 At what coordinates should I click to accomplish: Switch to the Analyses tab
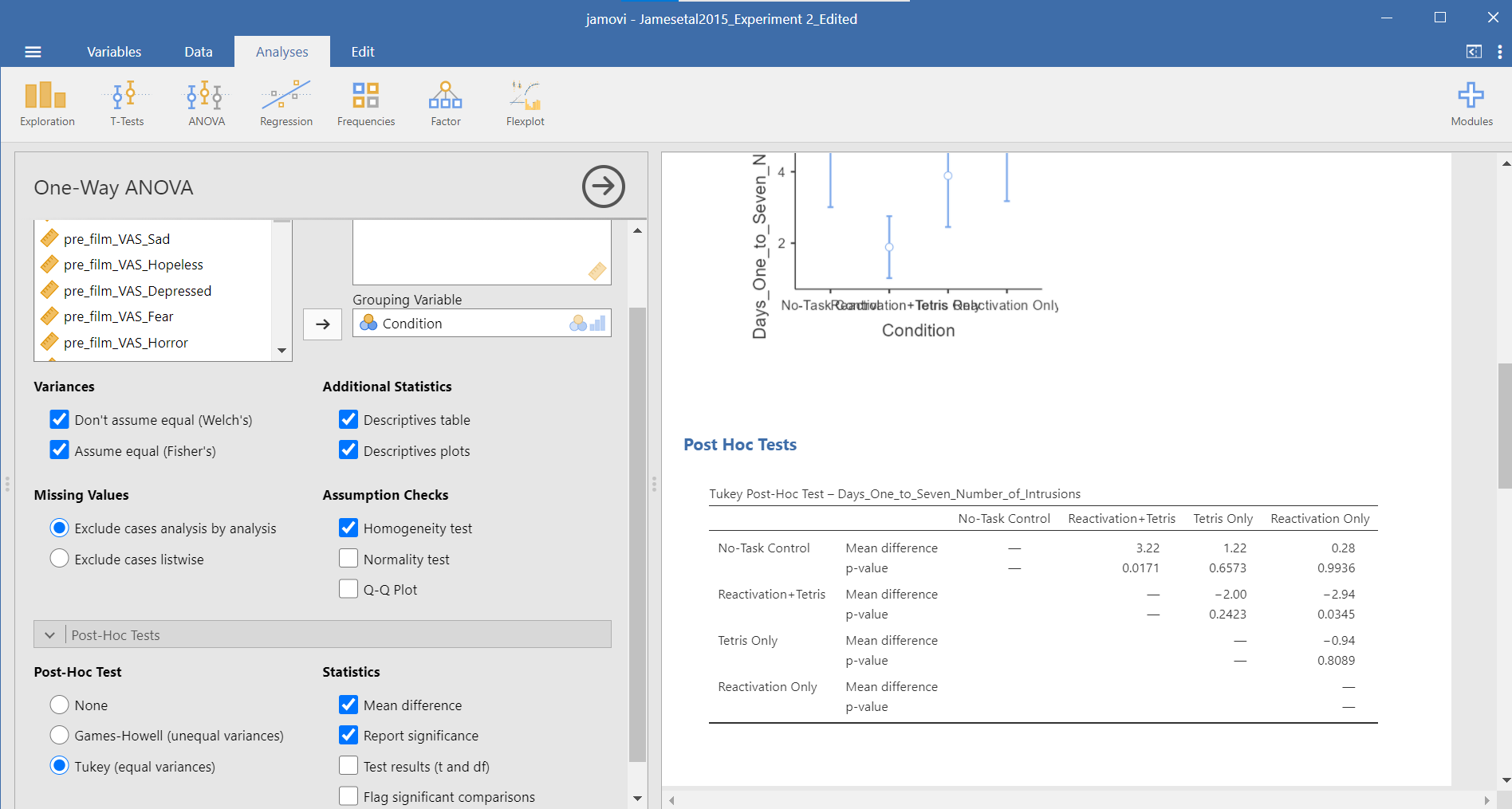point(282,52)
